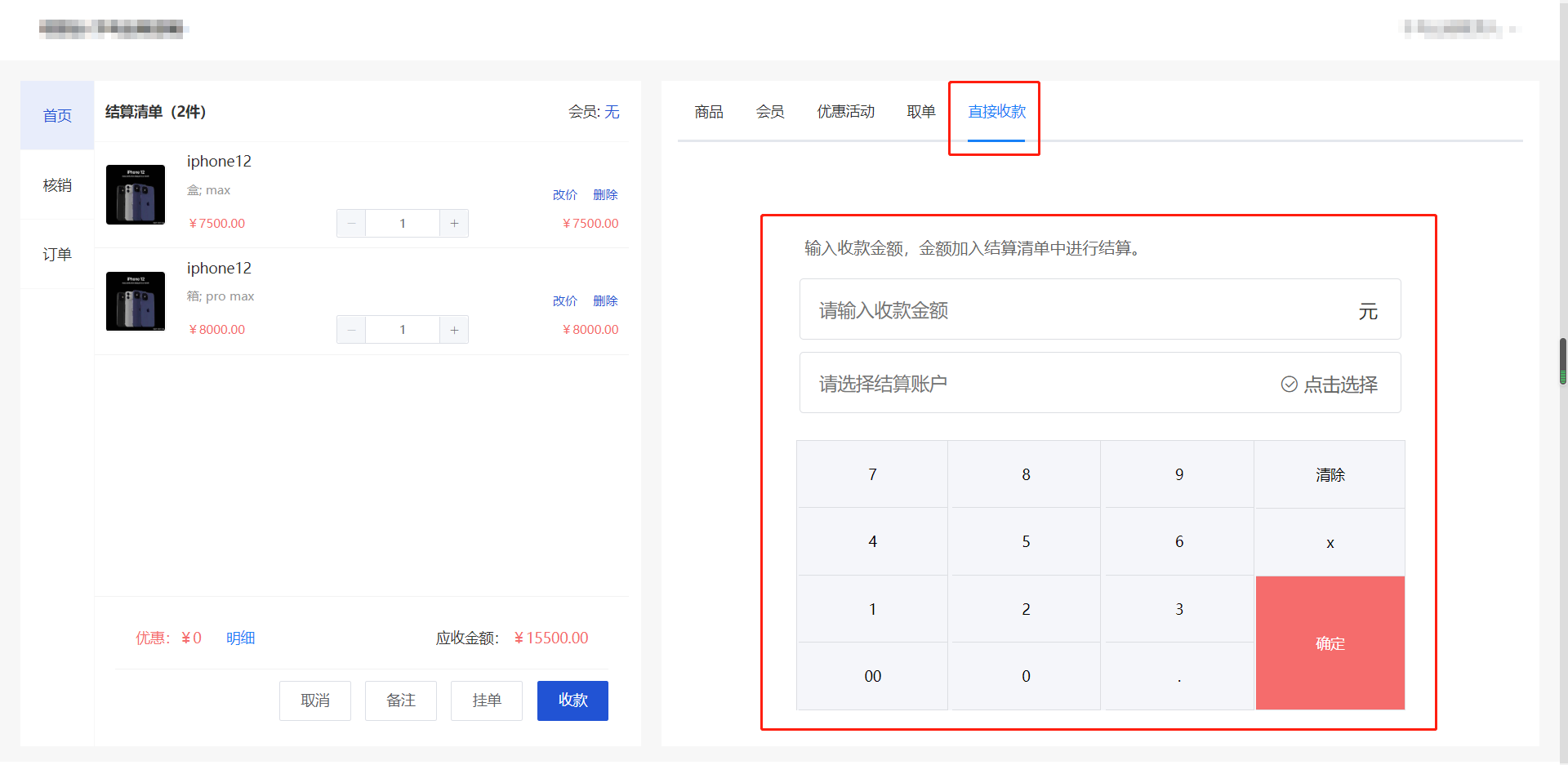Open the 会员 tab
The image size is (1568, 765).
pos(769,112)
